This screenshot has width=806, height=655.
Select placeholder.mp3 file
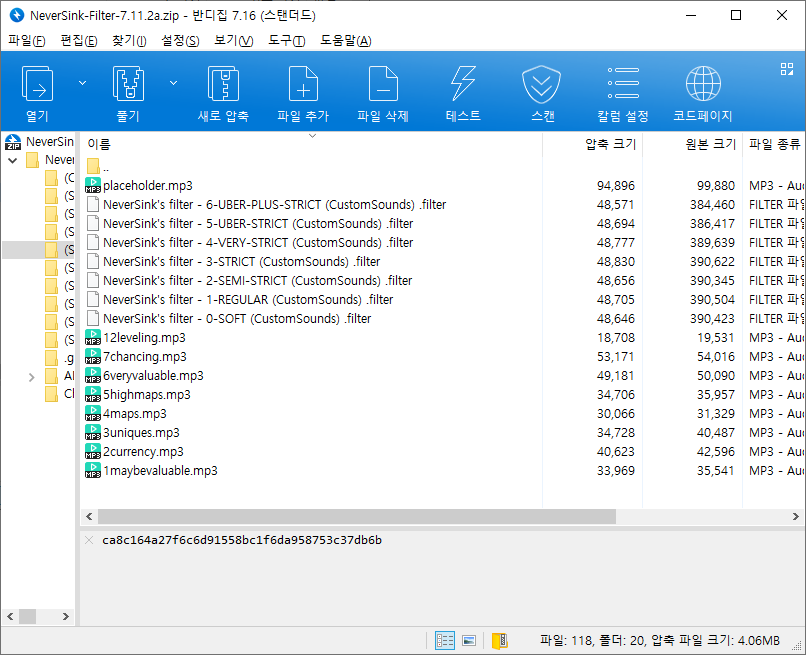[139, 186]
